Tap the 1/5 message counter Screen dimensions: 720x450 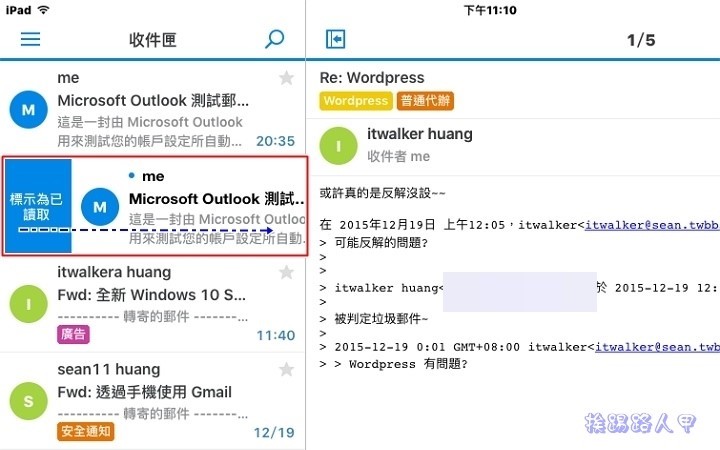(641, 40)
